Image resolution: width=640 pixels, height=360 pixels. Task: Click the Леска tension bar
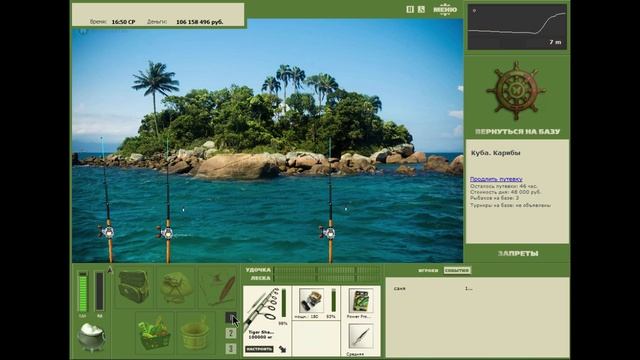click(327, 278)
